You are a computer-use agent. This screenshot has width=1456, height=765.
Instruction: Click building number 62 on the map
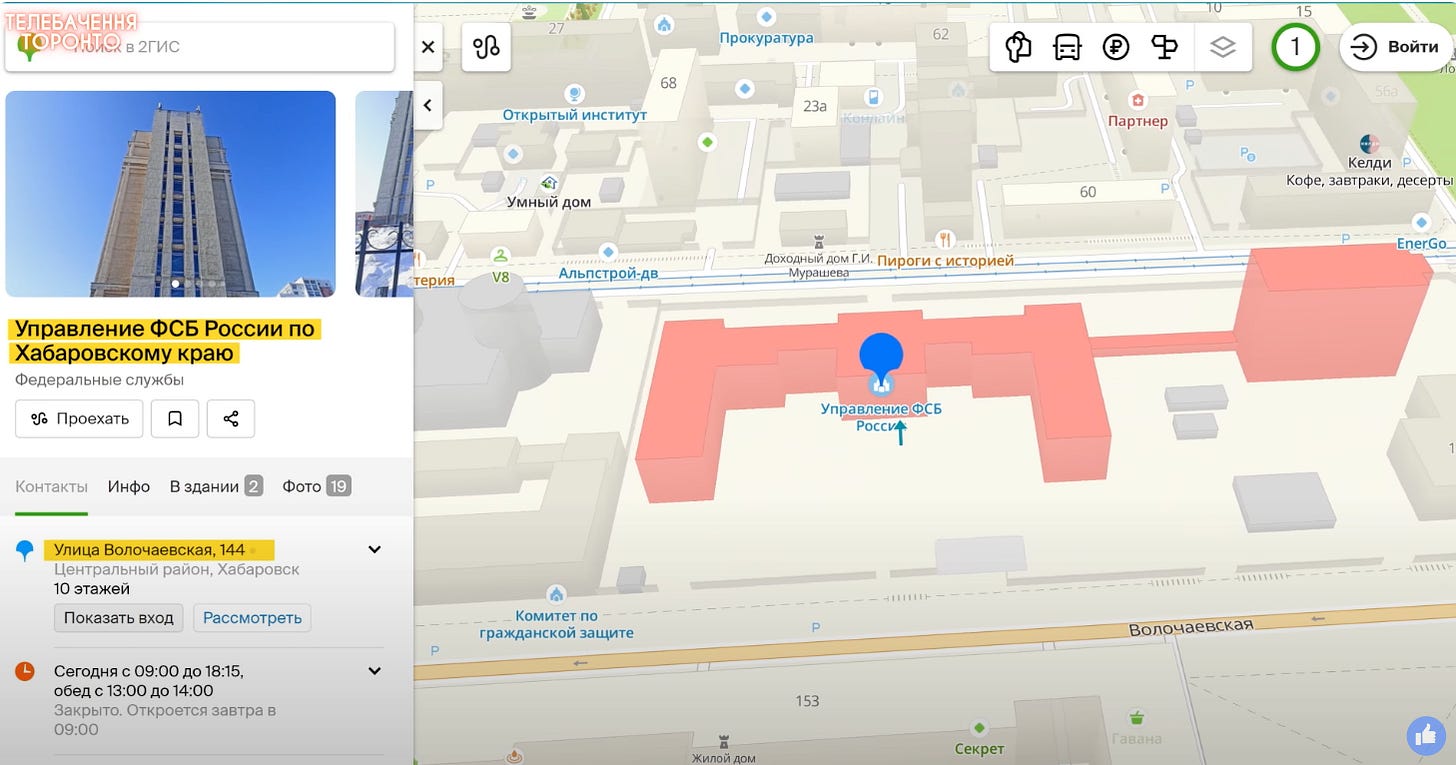940,34
